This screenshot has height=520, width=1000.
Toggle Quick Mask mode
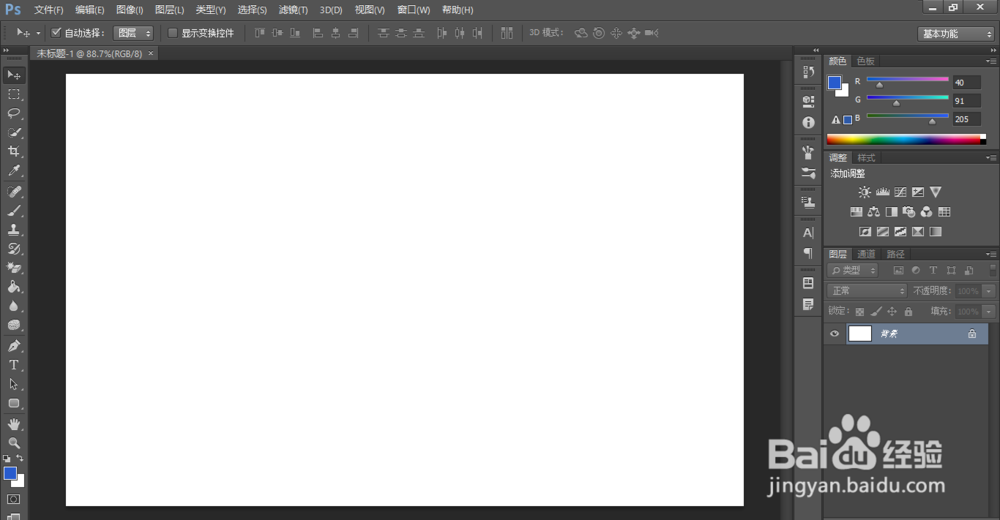[x=13, y=499]
